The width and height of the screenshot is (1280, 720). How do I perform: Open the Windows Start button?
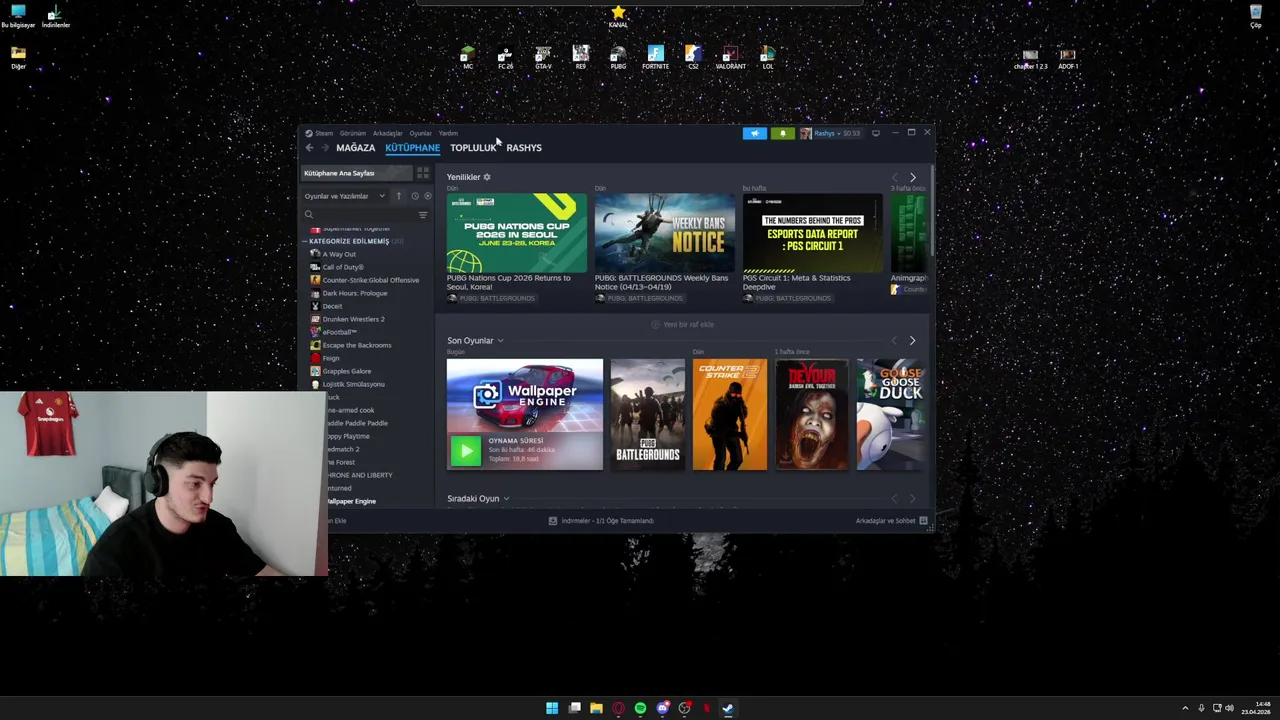click(552, 708)
